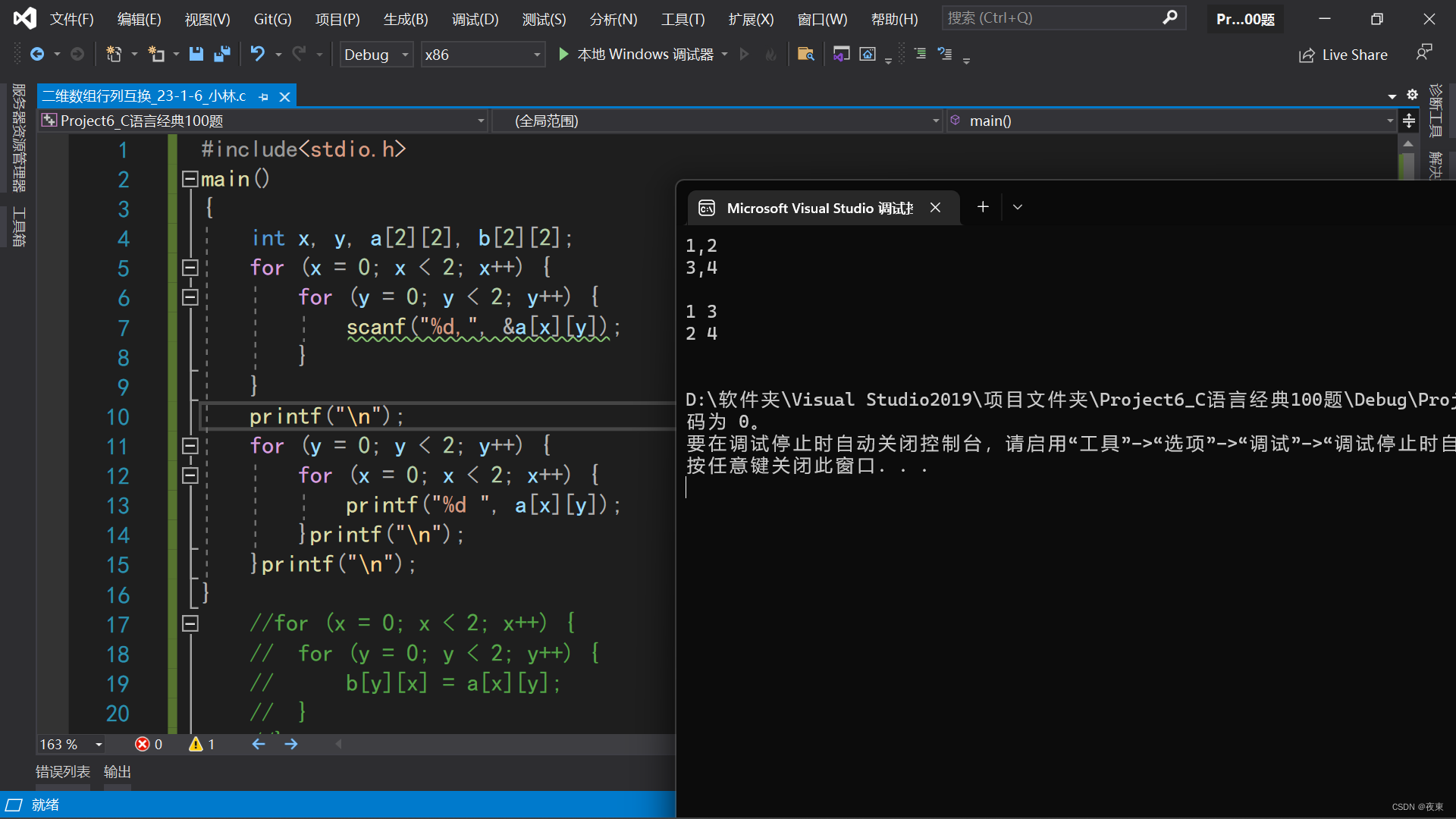Start the local Windows debugger

click(563, 54)
